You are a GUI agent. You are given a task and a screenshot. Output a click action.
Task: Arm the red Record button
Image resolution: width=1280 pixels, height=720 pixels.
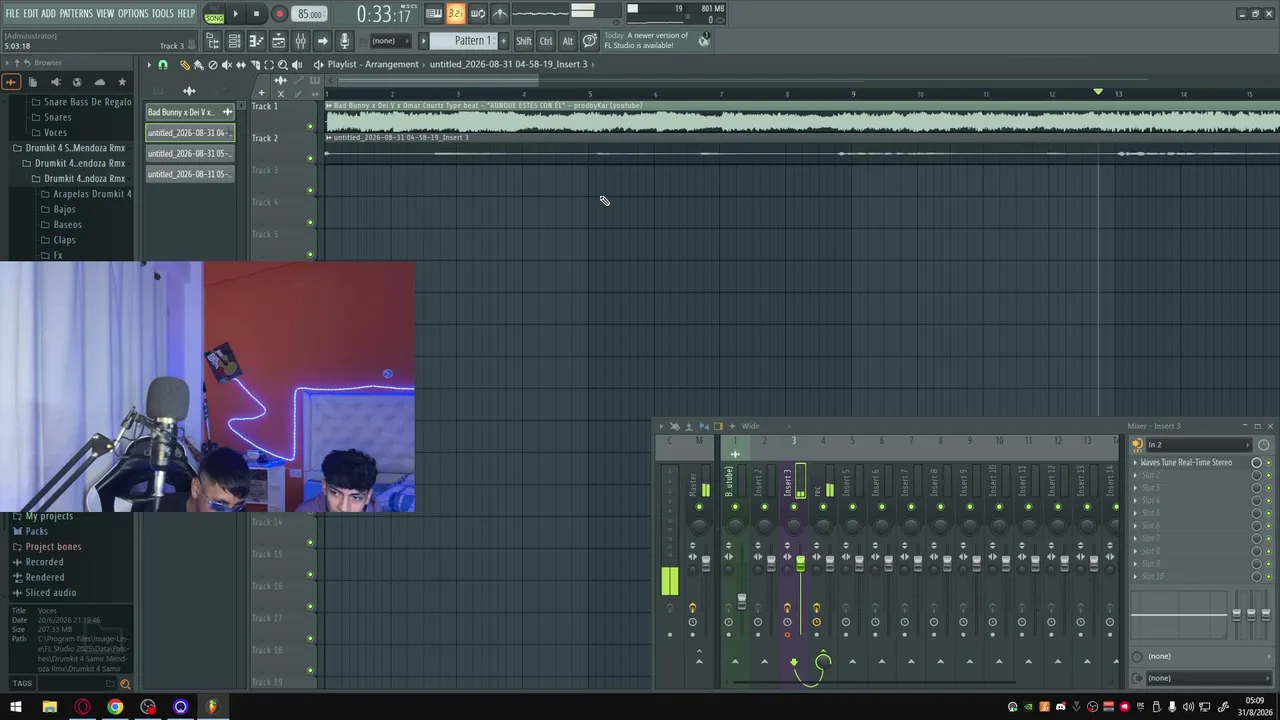279,14
